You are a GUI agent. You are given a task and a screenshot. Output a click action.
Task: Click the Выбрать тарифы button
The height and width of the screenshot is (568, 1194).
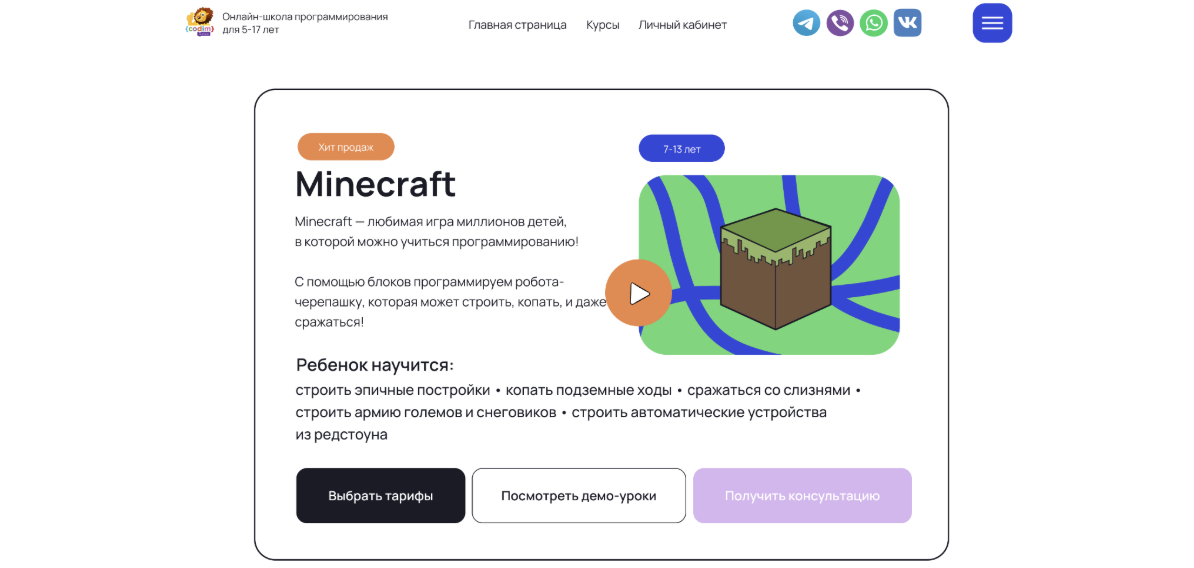pyautogui.click(x=381, y=496)
